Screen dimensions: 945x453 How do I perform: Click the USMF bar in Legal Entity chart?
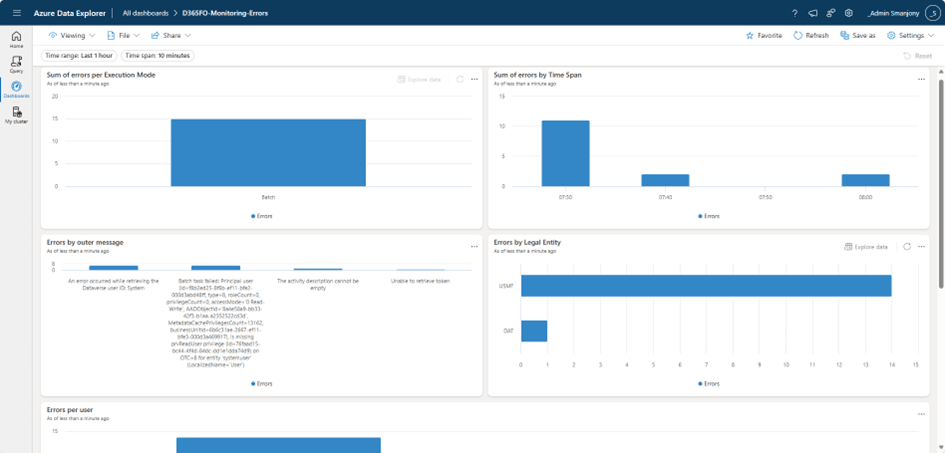tap(705, 286)
